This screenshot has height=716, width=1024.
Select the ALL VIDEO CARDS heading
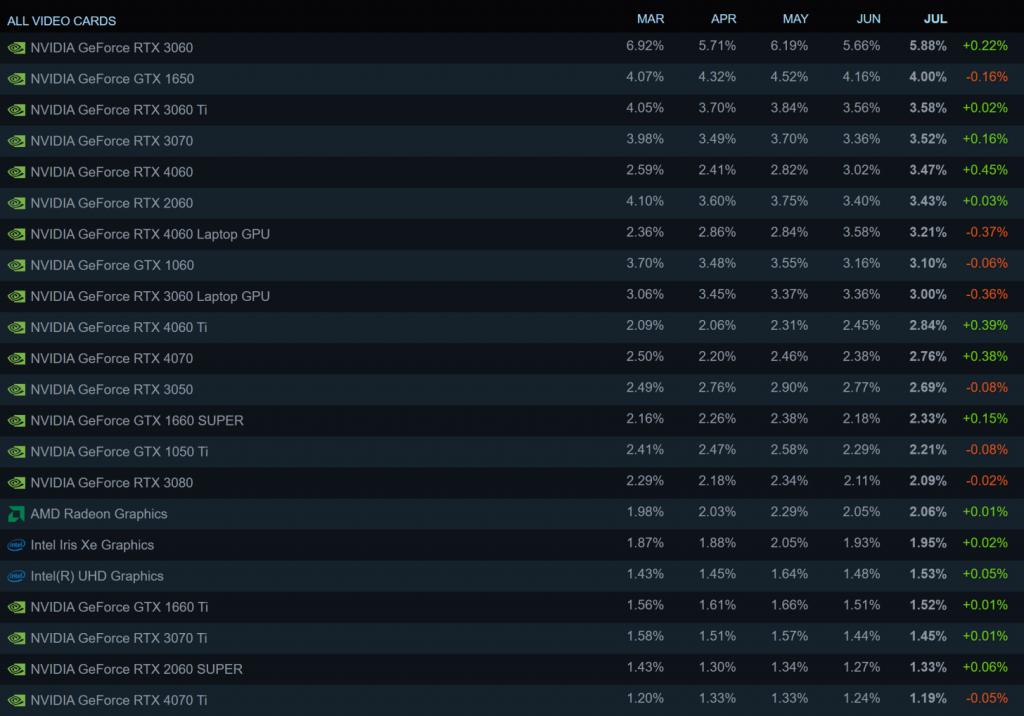(62, 20)
